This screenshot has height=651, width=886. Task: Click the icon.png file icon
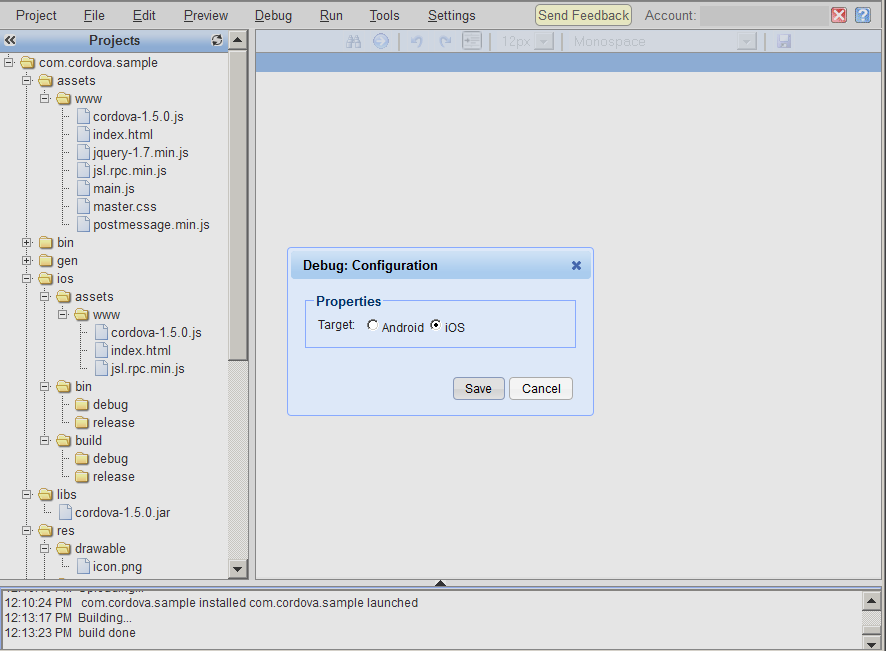(x=84, y=566)
